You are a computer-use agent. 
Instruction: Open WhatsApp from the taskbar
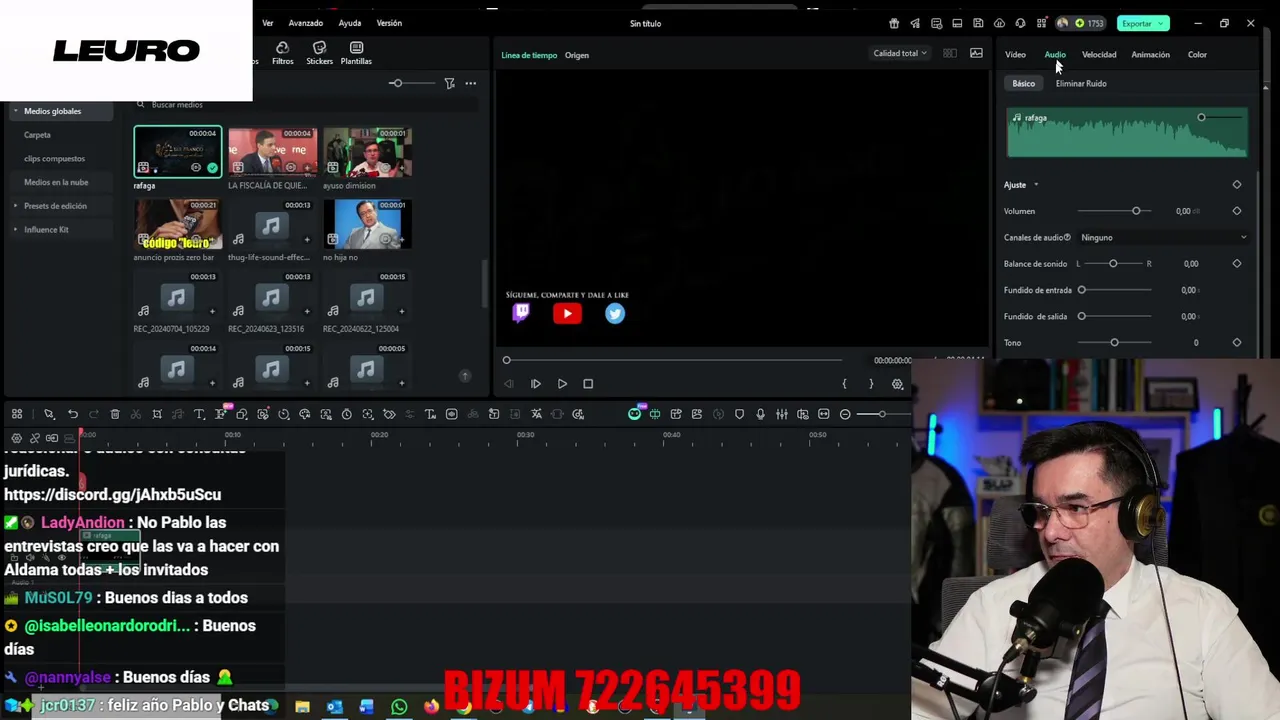point(399,707)
